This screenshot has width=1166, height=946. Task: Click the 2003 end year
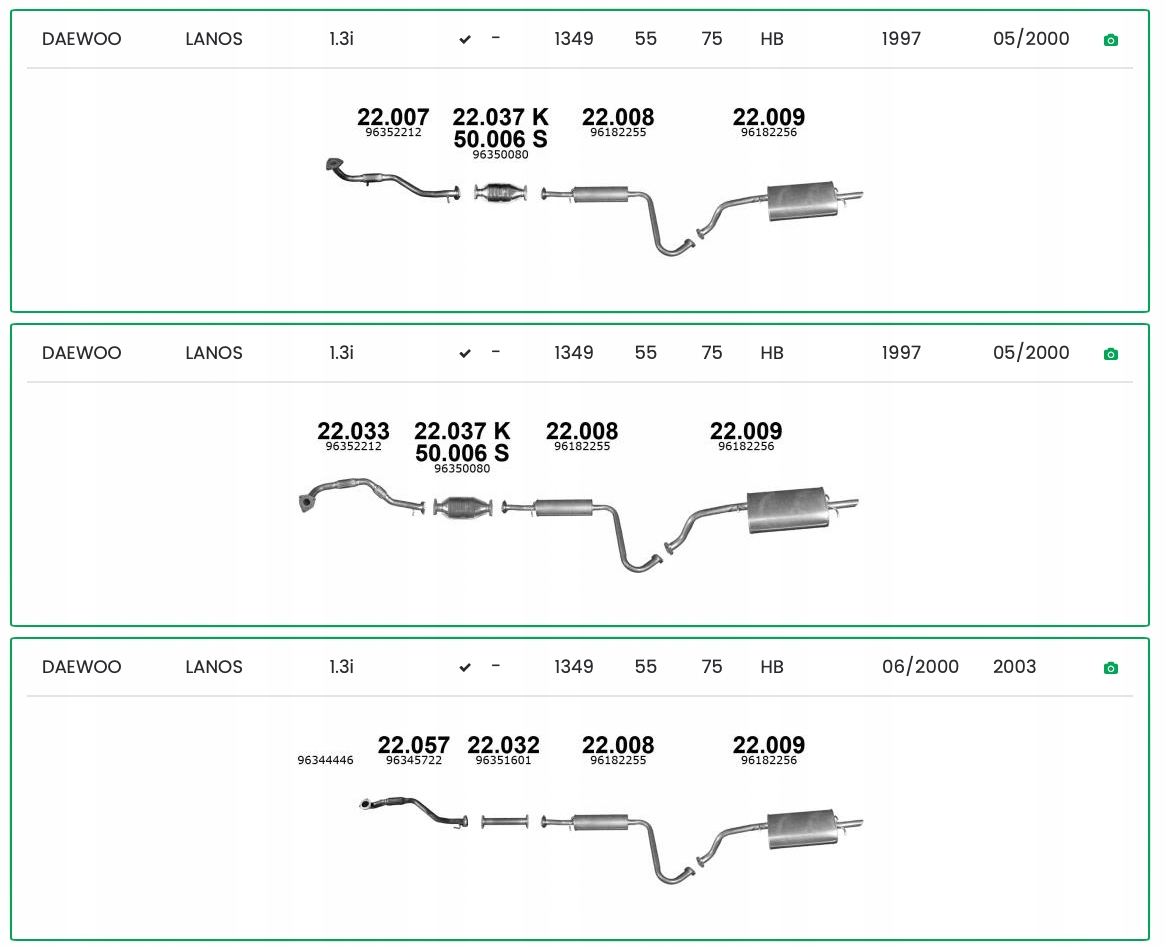[1014, 667]
